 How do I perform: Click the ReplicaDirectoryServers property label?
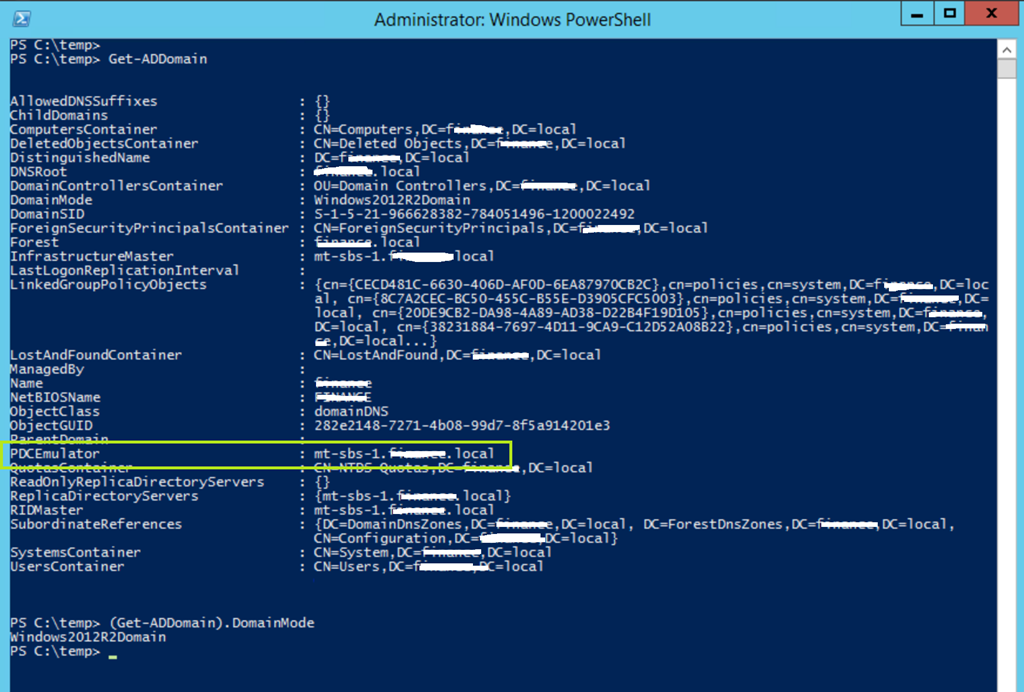coord(104,496)
